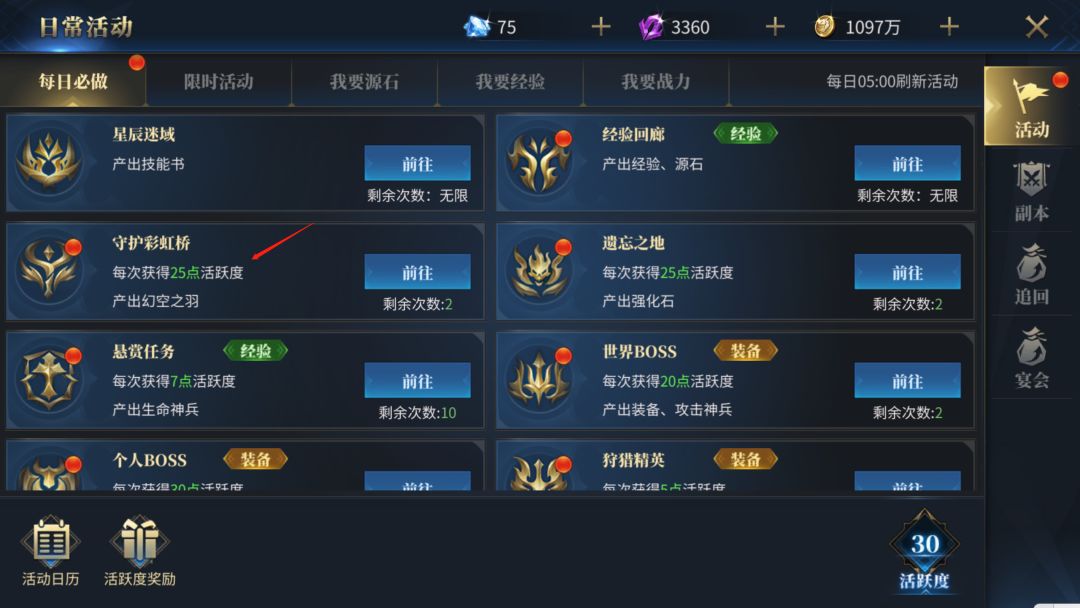The image size is (1080, 608).
Task: Switch to the 我要经验 tab
Action: 510,82
